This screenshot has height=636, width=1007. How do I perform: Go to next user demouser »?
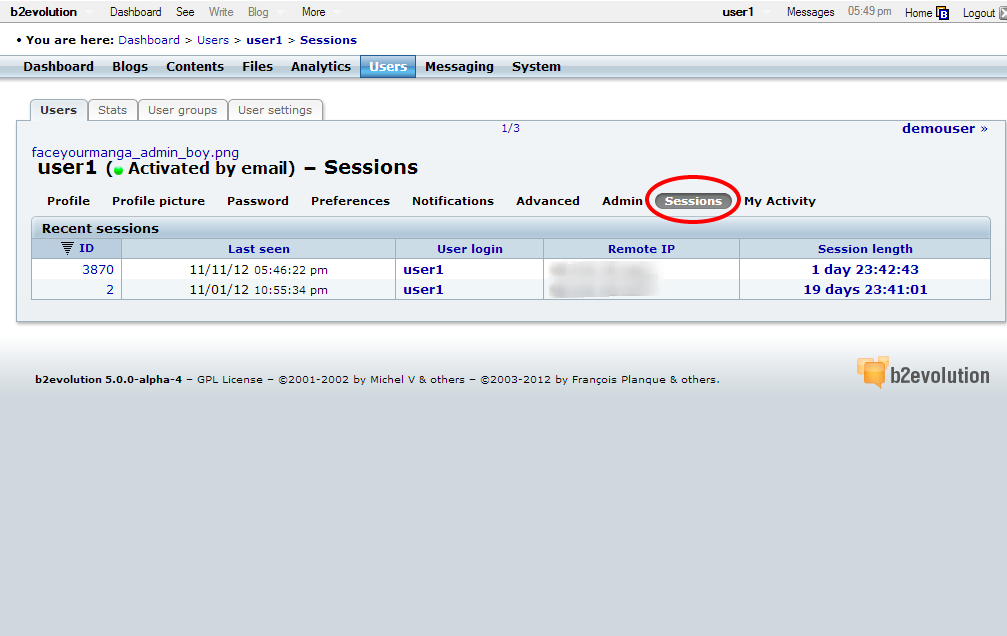click(945, 128)
